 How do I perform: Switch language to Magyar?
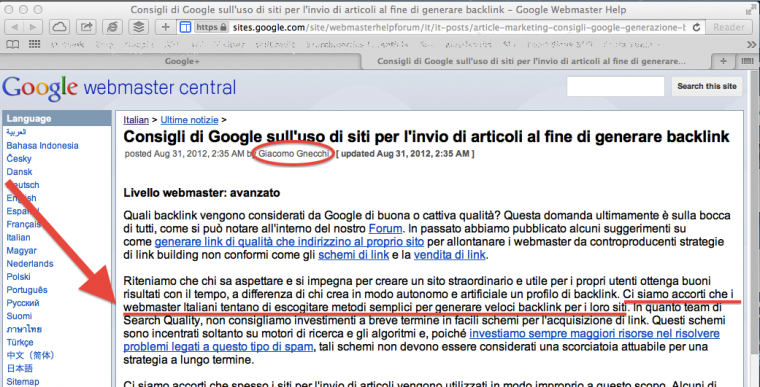(x=21, y=251)
